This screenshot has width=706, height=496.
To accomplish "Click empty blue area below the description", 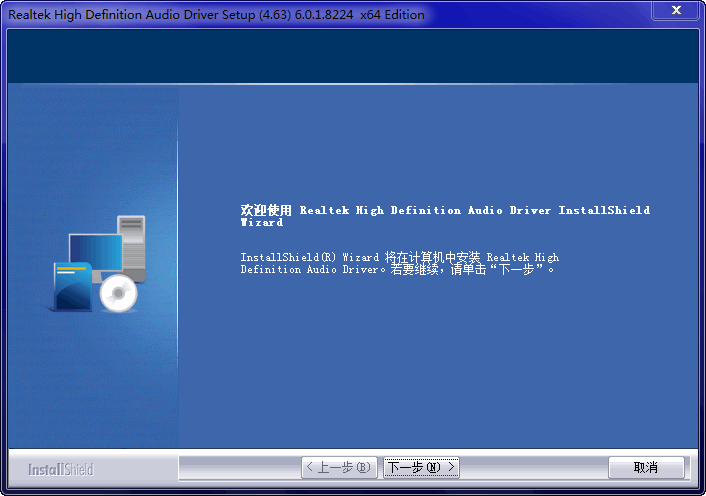I will [440, 370].
